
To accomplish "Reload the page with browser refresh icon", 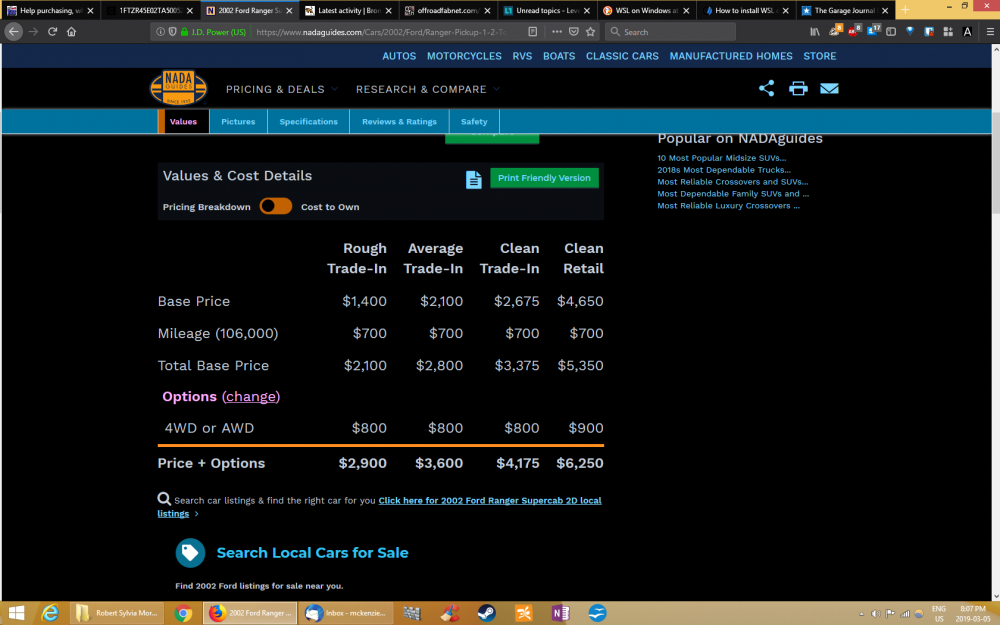I will click(x=50, y=31).
